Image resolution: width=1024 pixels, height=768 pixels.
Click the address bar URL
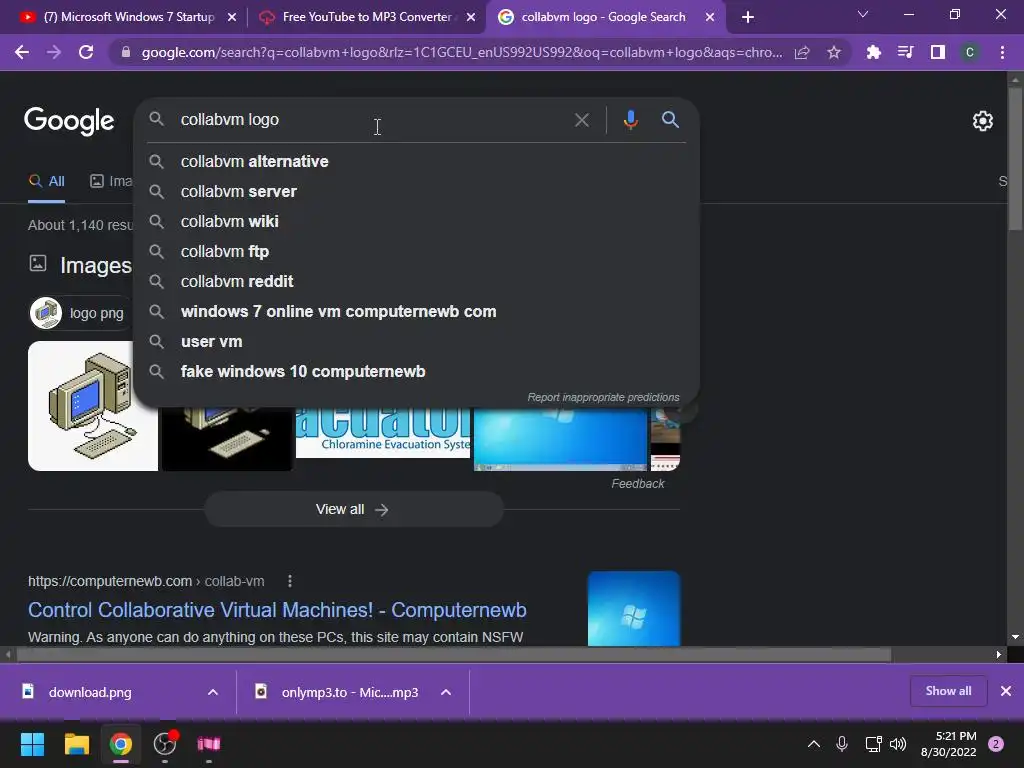(x=462, y=52)
